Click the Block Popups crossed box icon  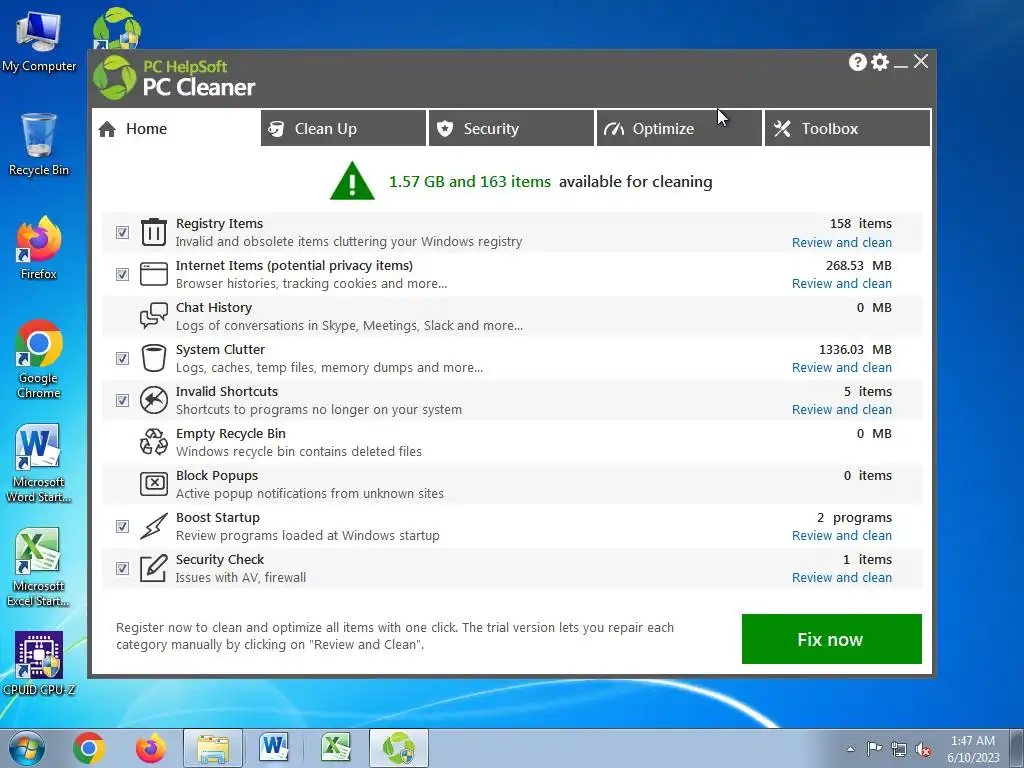pyautogui.click(x=153, y=484)
